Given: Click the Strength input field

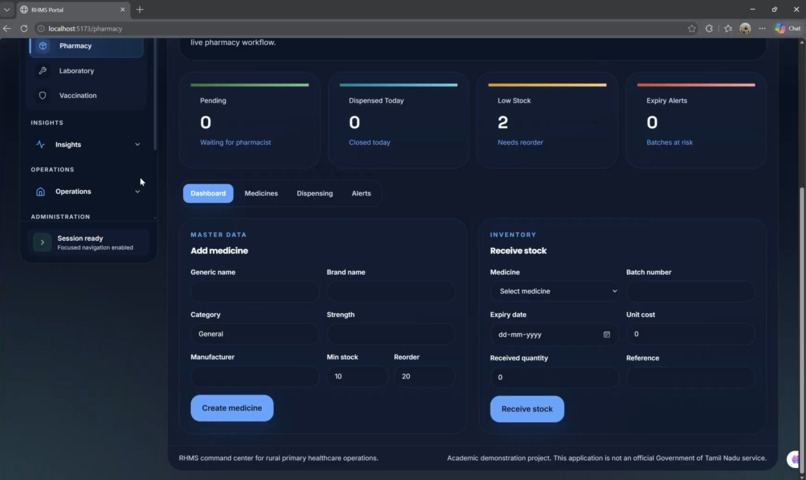Looking at the screenshot, I should [391, 334].
